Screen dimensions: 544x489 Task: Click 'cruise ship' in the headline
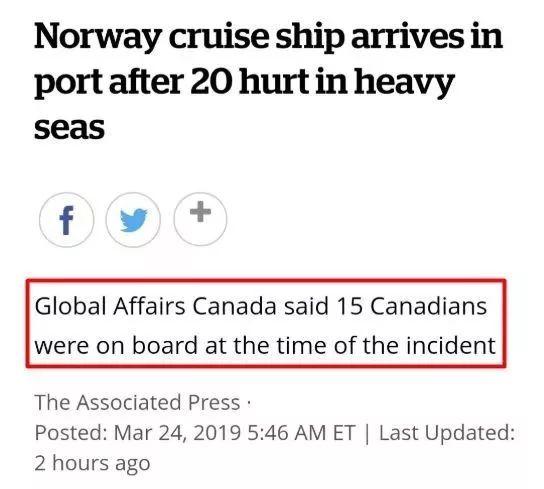tap(257, 38)
